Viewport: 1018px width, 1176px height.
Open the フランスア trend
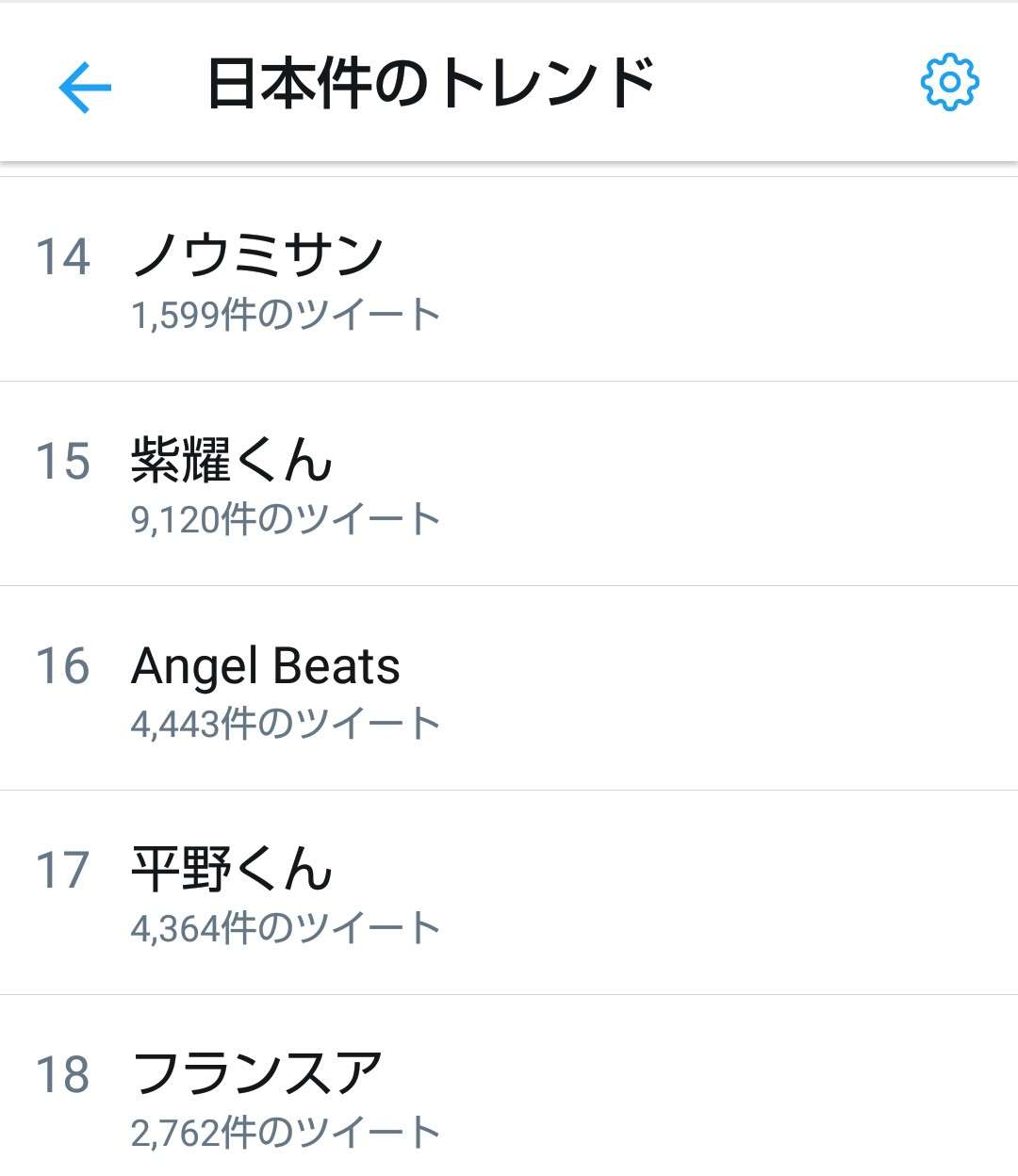tap(257, 1072)
